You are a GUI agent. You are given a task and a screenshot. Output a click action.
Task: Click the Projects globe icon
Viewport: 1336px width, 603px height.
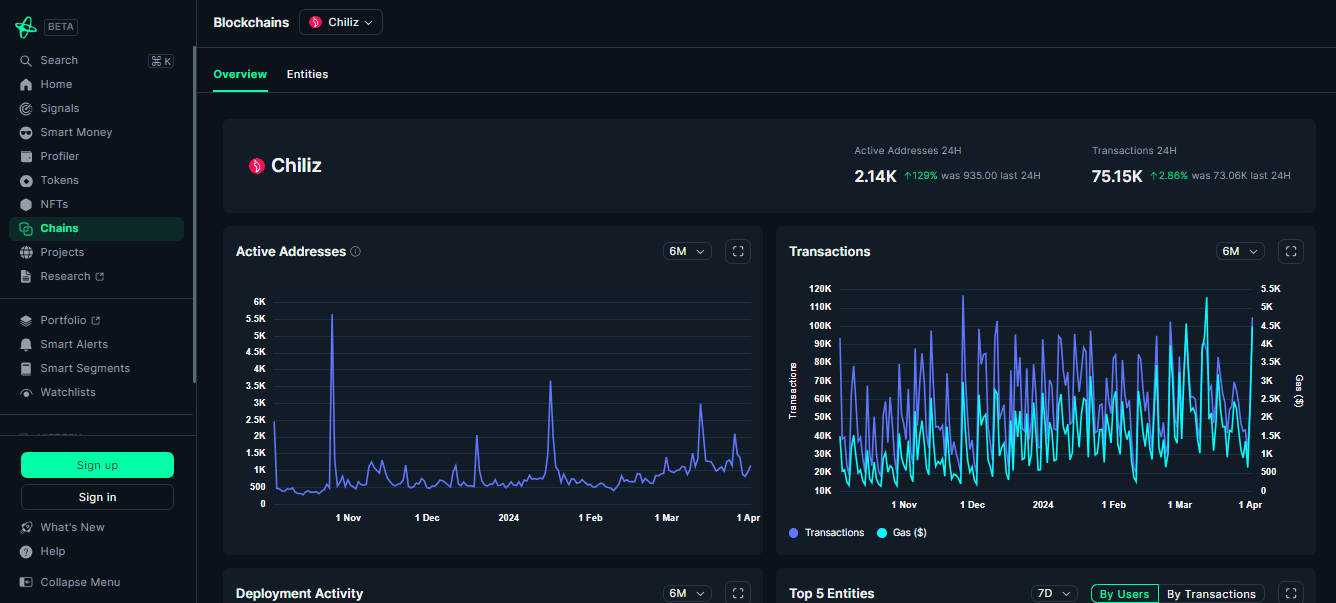pos(26,253)
